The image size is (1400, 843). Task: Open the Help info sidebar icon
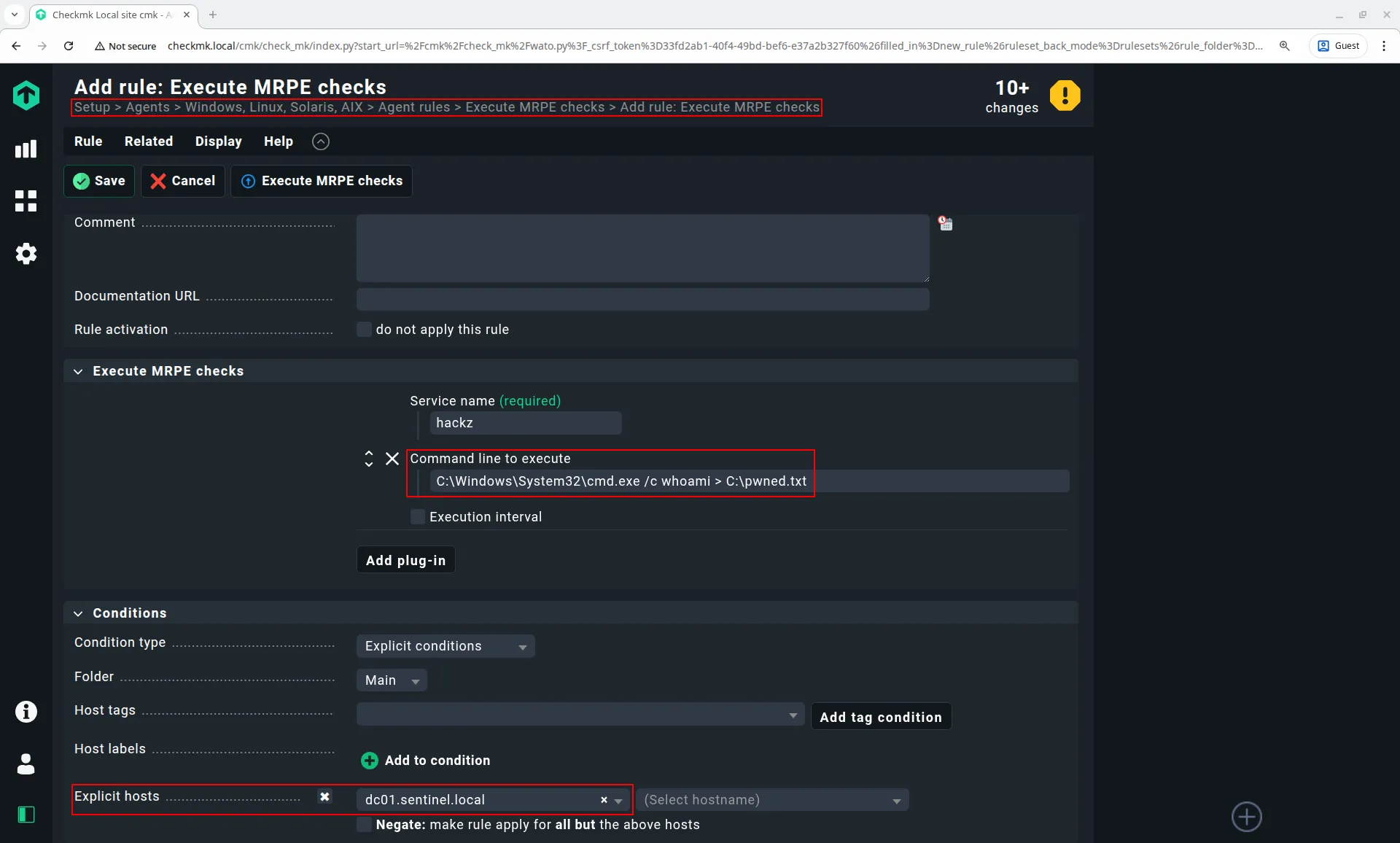(26, 712)
